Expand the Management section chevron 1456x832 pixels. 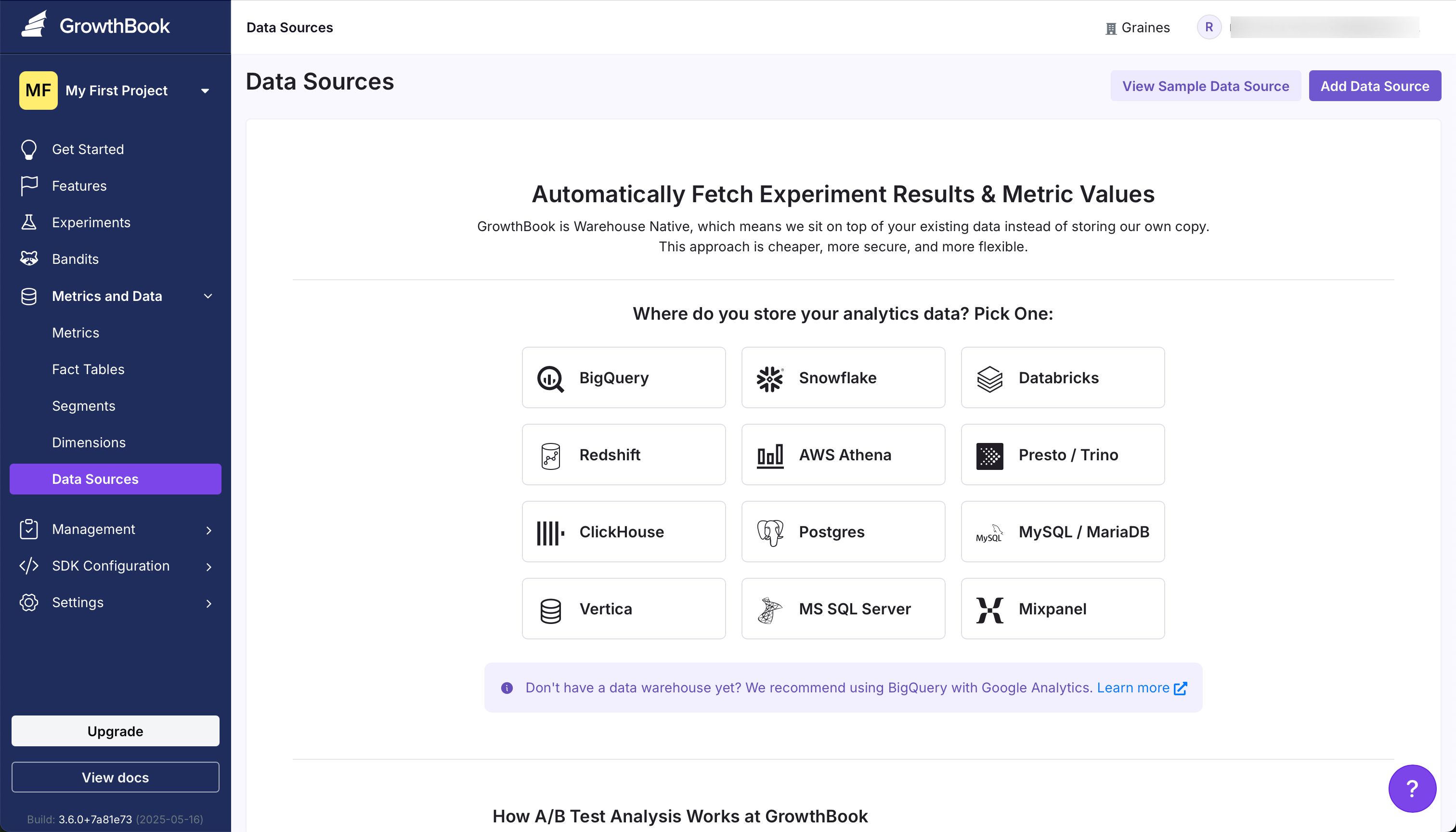208,530
